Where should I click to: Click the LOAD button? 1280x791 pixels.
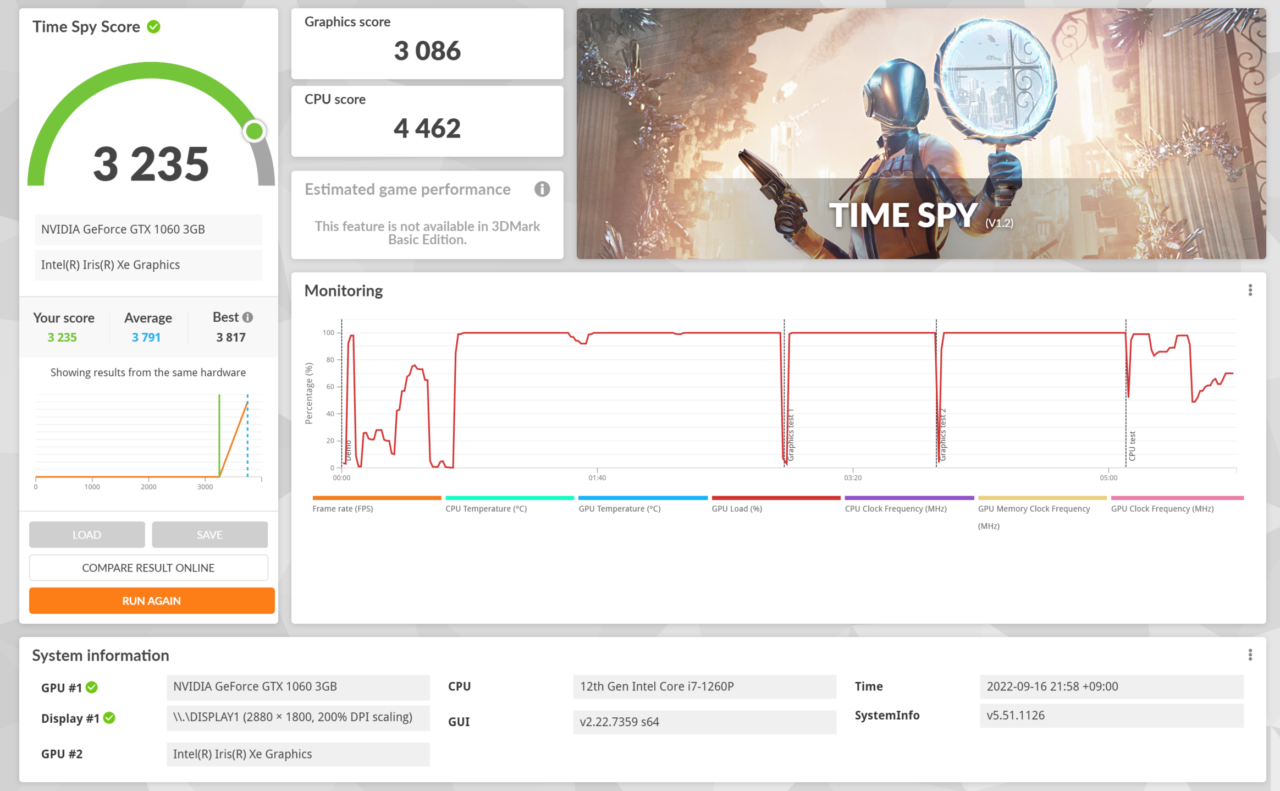pyautogui.click(x=87, y=535)
